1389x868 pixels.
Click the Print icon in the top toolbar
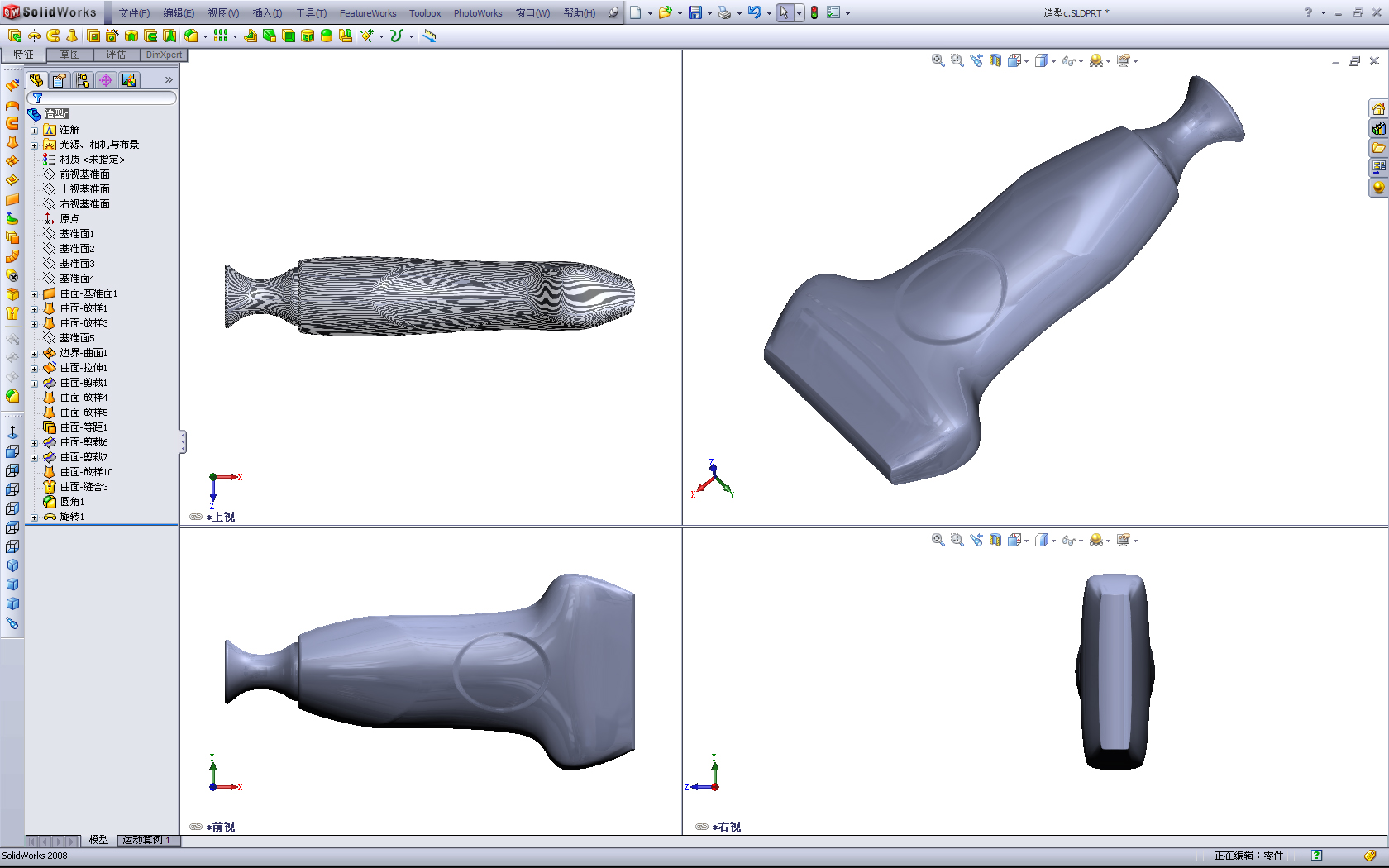coord(724,12)
